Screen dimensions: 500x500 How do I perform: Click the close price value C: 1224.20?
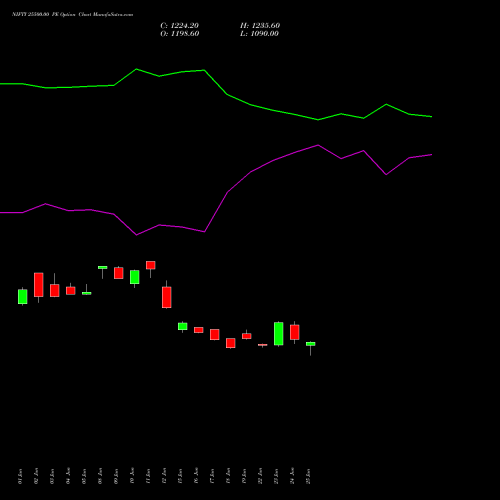coord(179,26)
